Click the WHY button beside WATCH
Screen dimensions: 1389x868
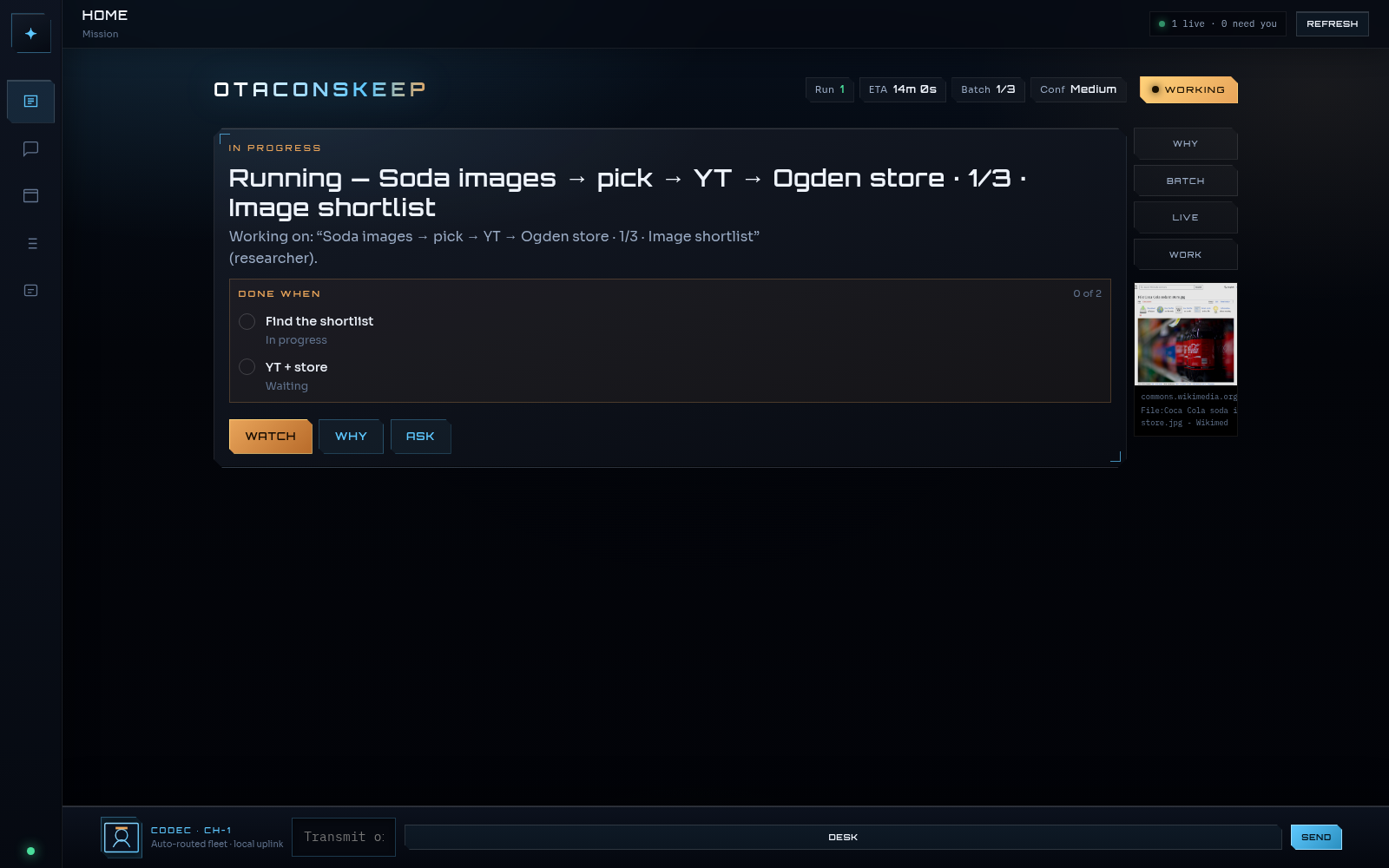[x=351, y=437]
